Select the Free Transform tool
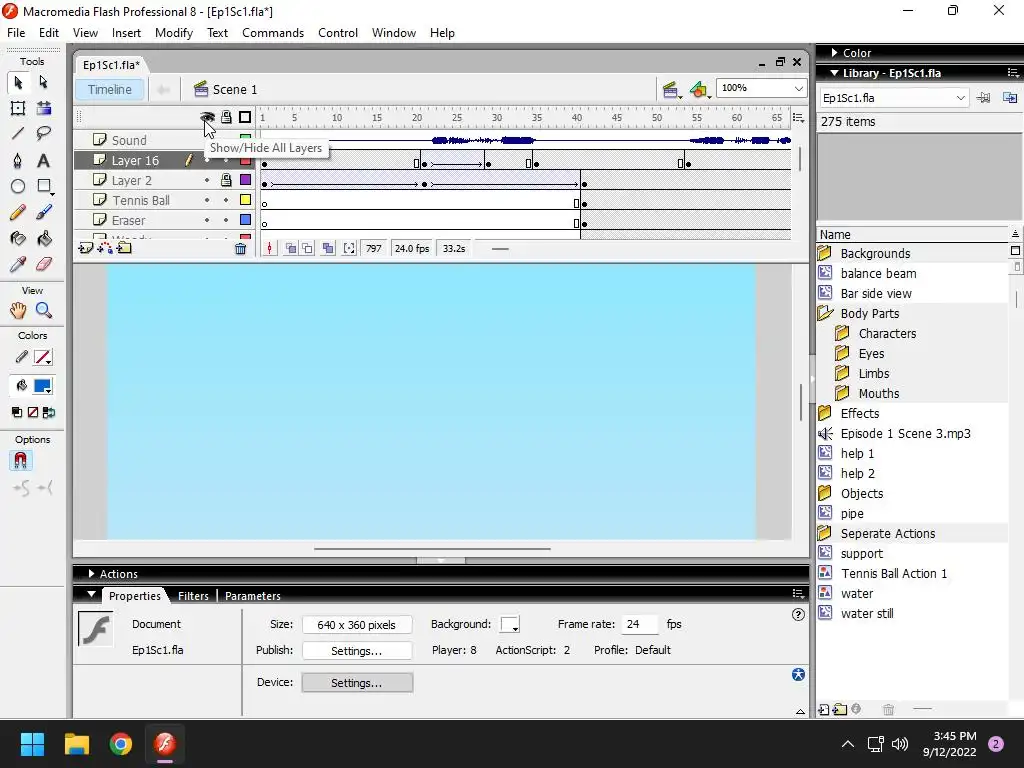Screen dimensions: 1024x768 [x=18, y=108]
